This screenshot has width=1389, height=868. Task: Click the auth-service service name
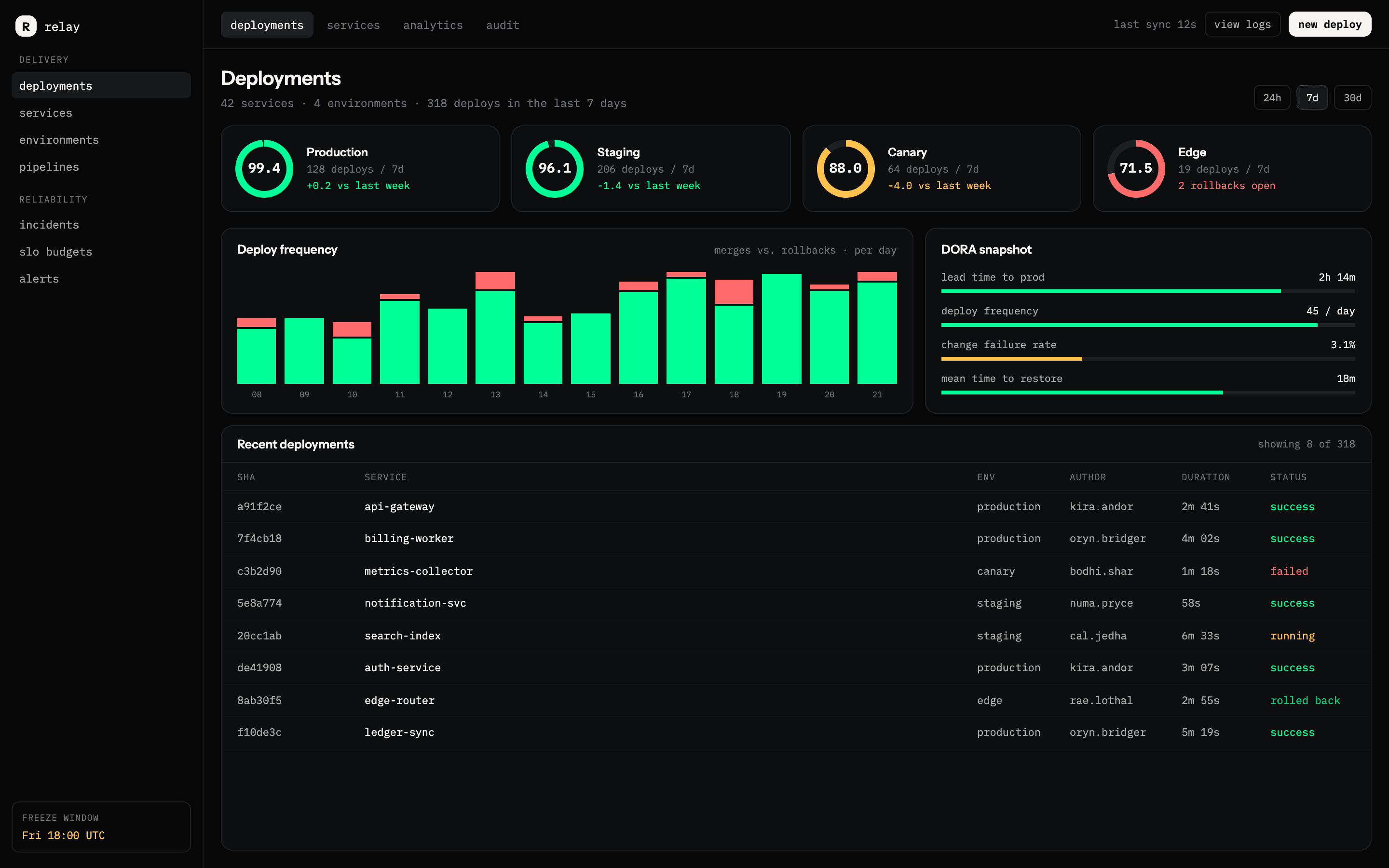click(x=402, y=668)
